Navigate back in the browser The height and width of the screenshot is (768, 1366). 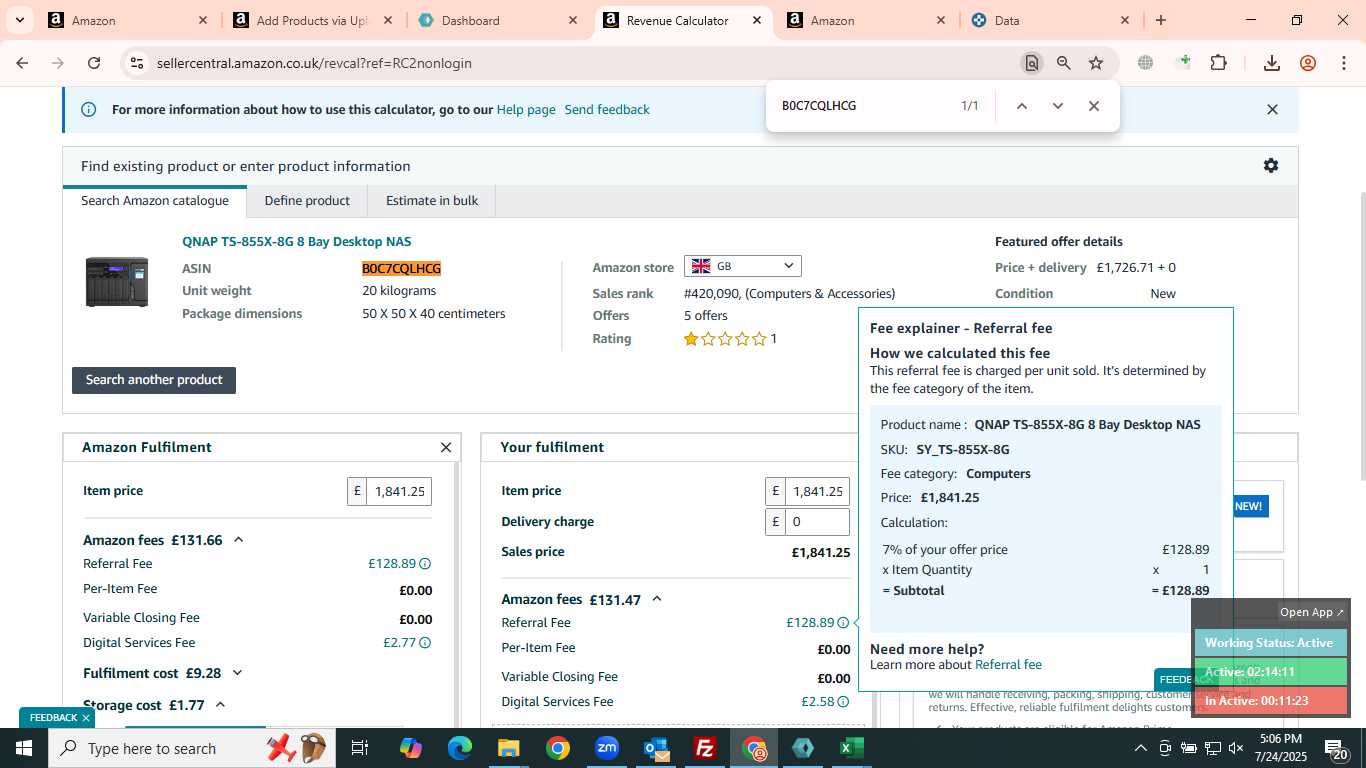pyautogui.click(x=22, y=63)
